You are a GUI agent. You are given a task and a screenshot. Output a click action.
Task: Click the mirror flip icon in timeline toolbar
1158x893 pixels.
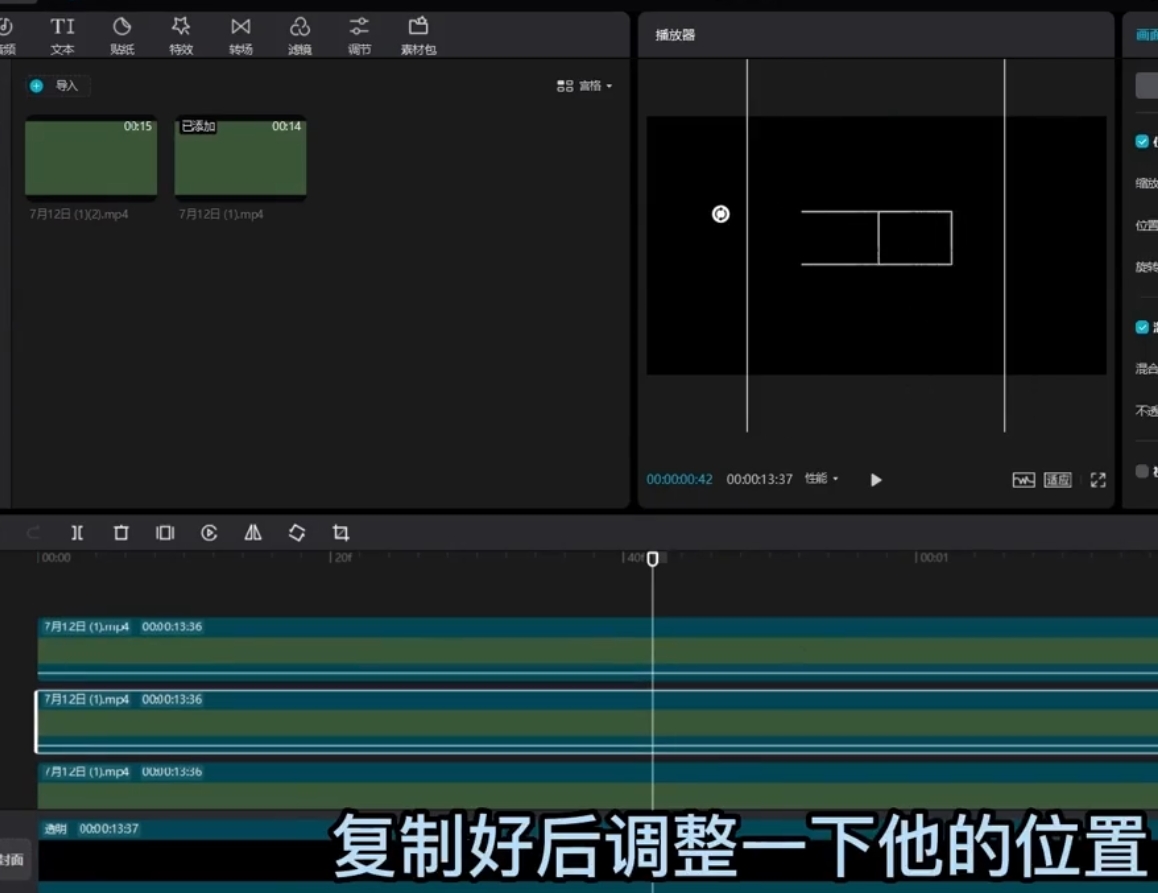point(253,533)
